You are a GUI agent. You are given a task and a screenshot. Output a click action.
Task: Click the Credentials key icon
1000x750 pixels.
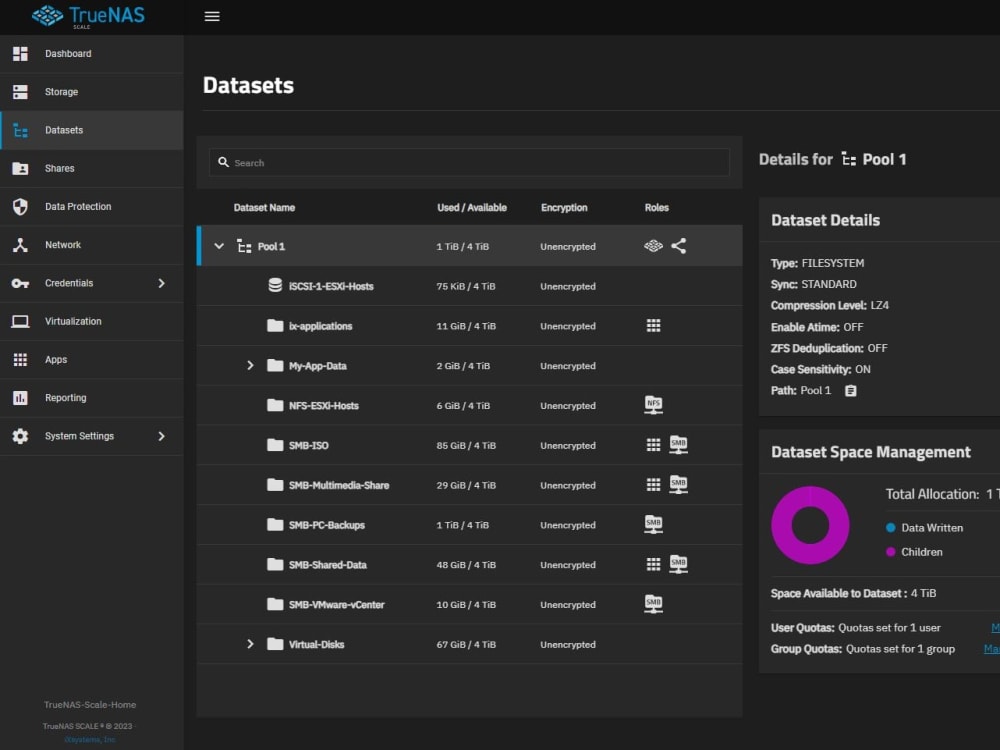[20, 283]
